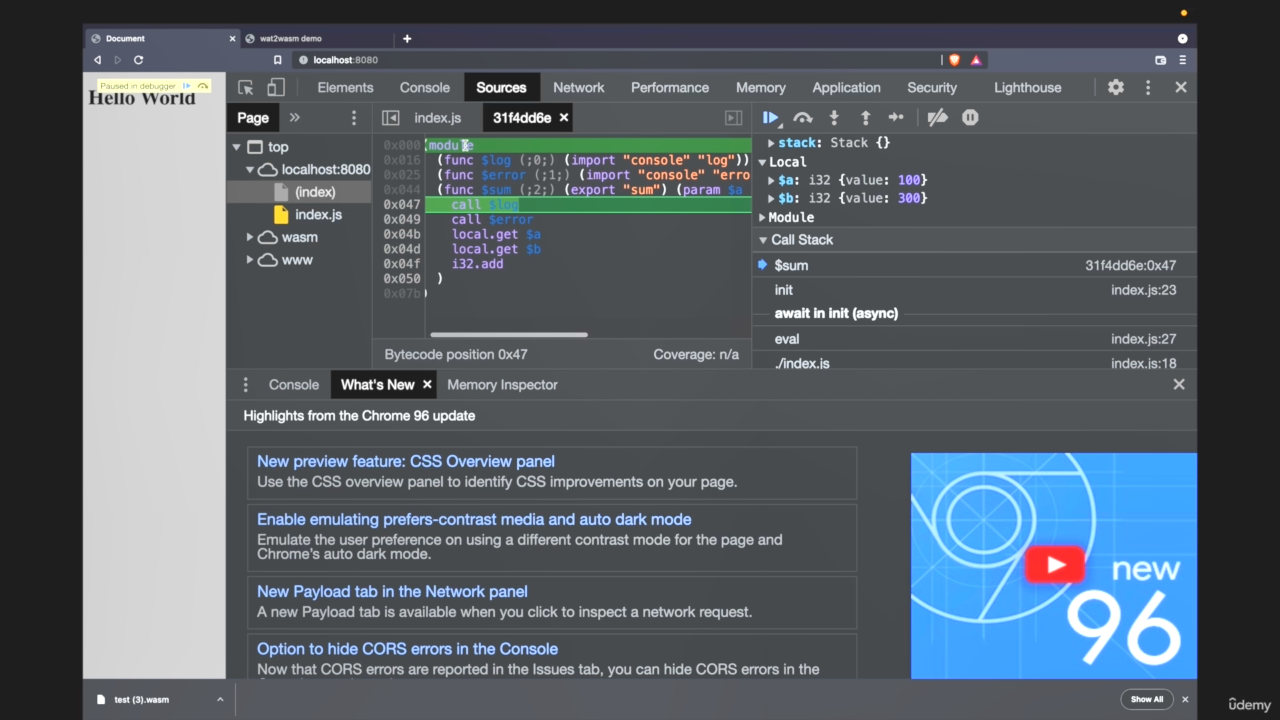Hide the file navigator sidebar
Image resolution: width=1280 pixels, height=720 pixels.
coord(391,118)
